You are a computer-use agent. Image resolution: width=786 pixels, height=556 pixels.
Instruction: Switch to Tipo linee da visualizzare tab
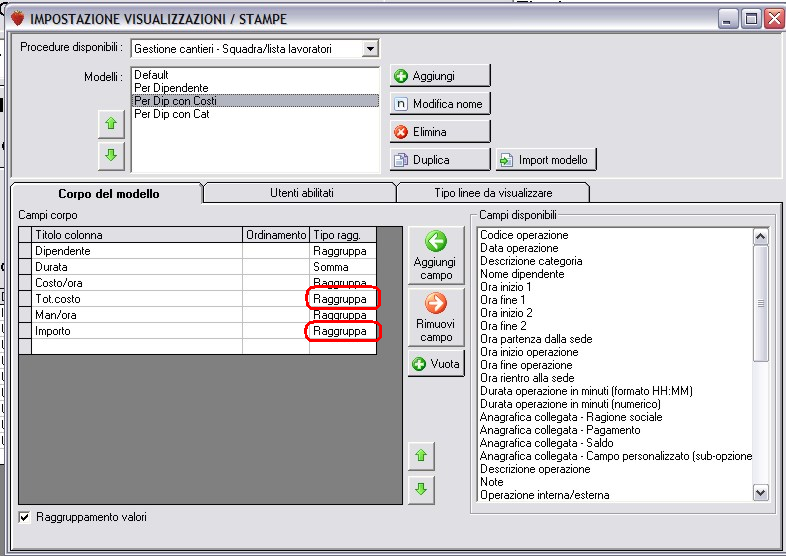[493, 193]
